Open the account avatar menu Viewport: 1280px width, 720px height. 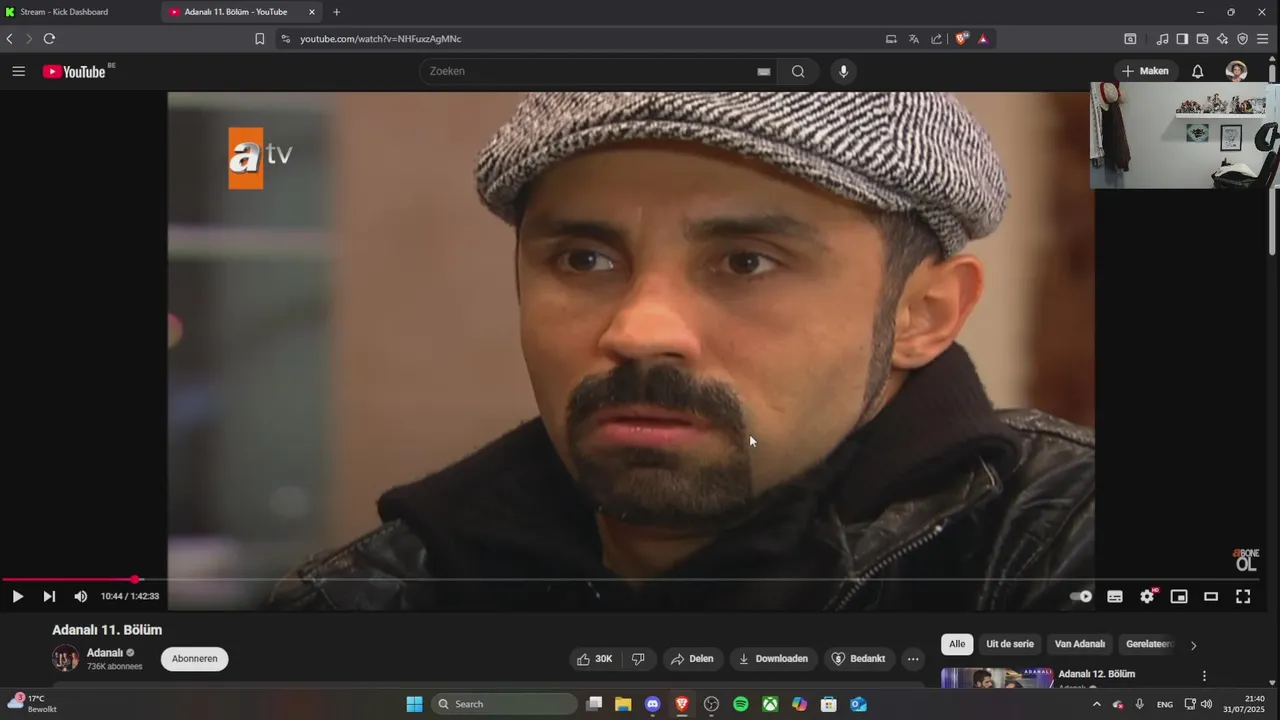(x=1236, y=71)
